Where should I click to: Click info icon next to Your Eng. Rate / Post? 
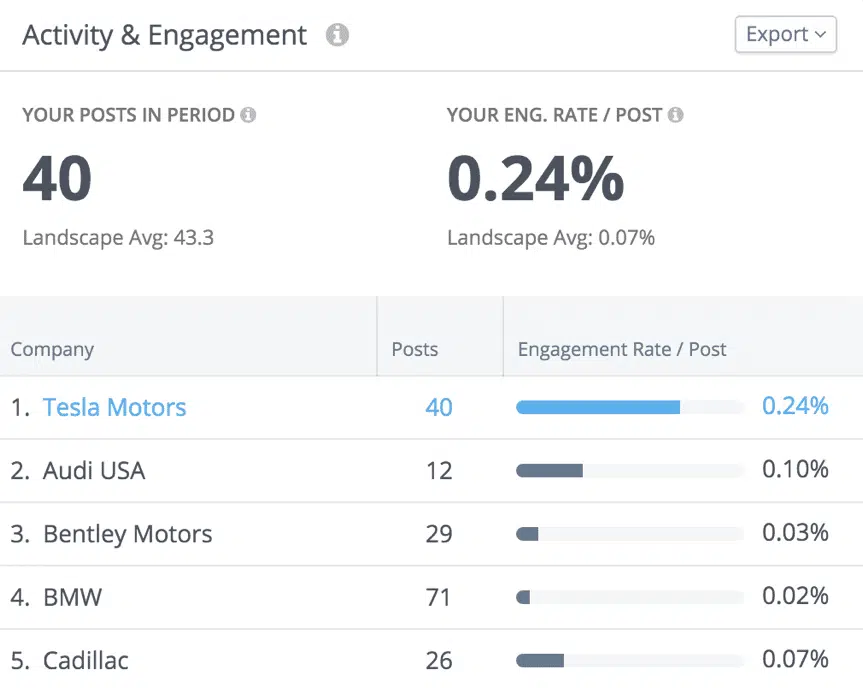[676, 115]
